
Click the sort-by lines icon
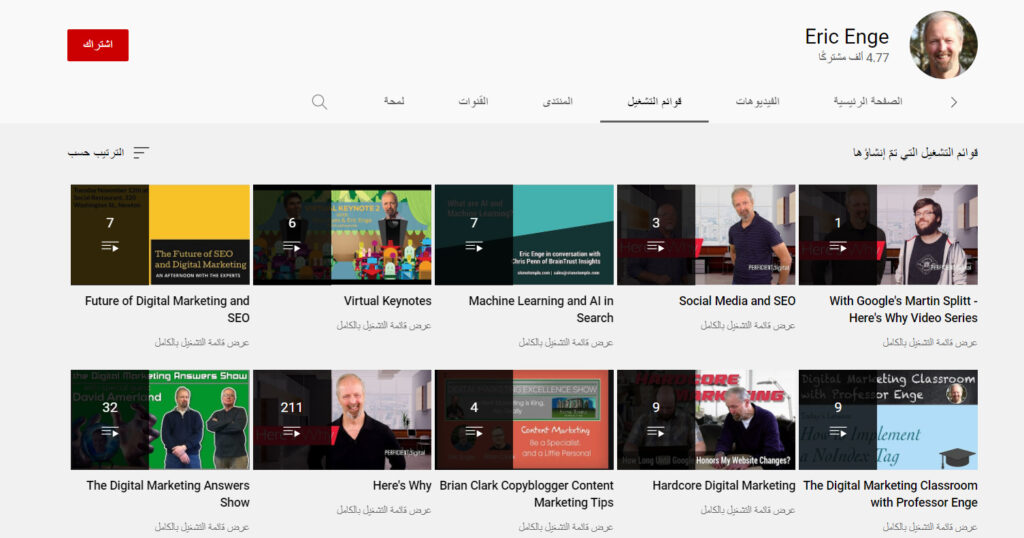click(141, 153)
